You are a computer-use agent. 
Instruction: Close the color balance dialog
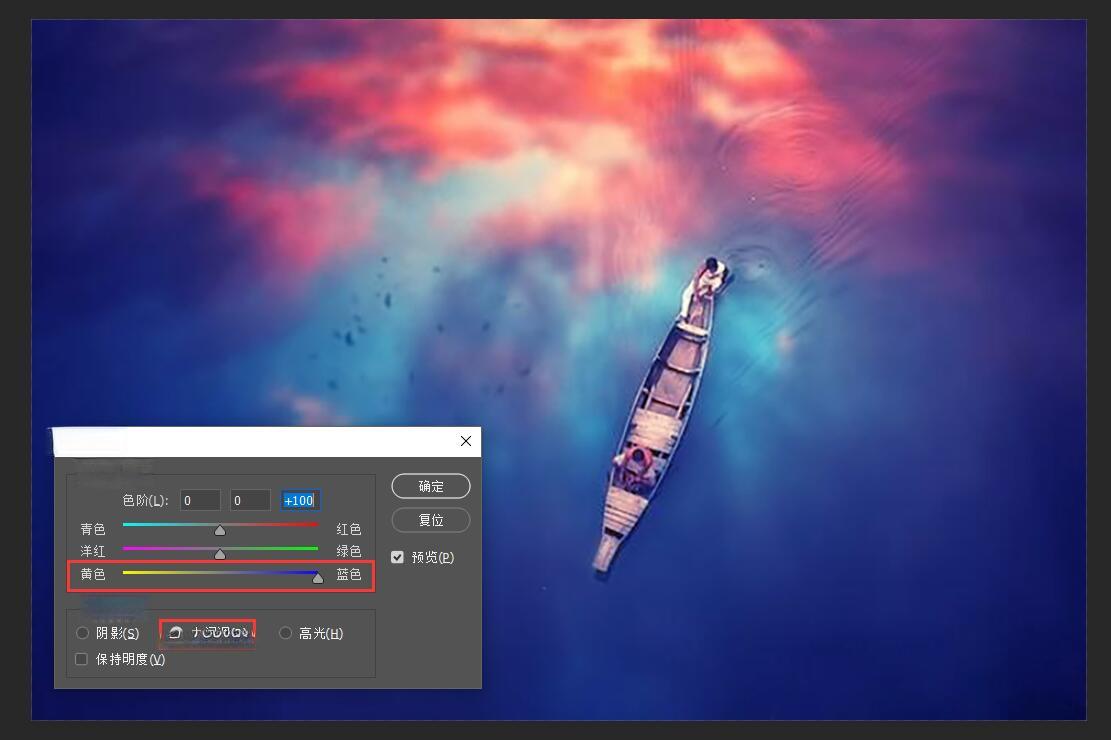tap(466, 441)
